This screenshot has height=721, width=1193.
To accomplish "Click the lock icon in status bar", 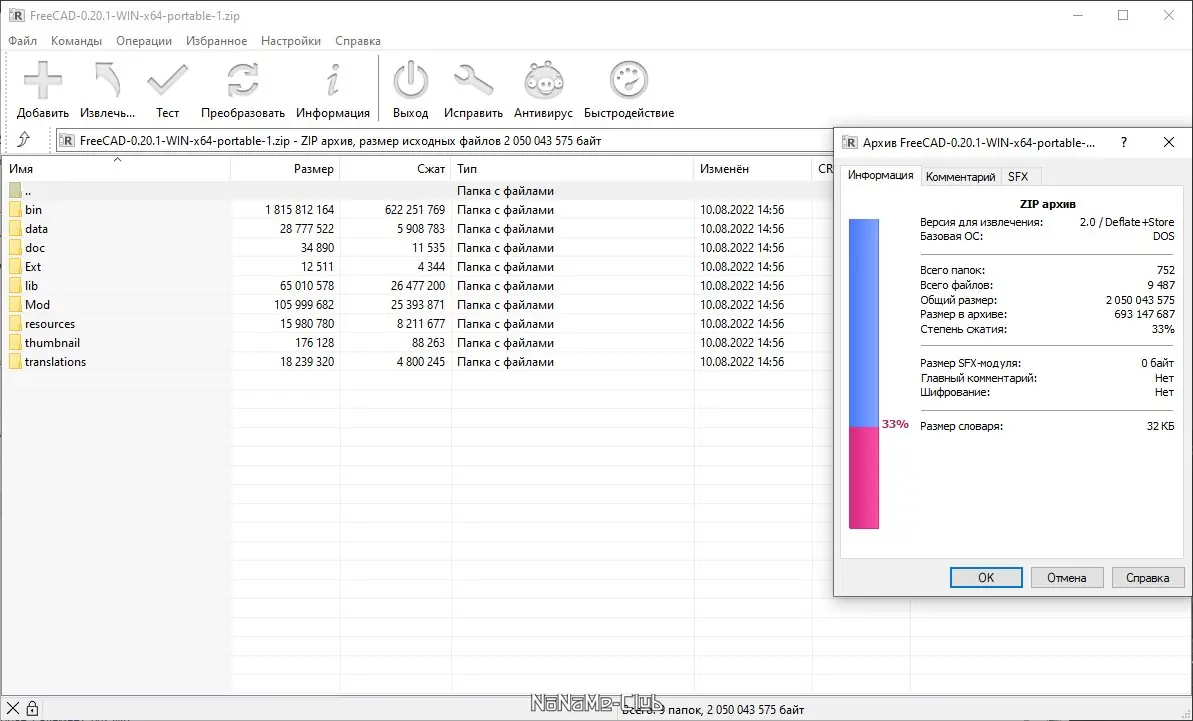I will 32,709.
